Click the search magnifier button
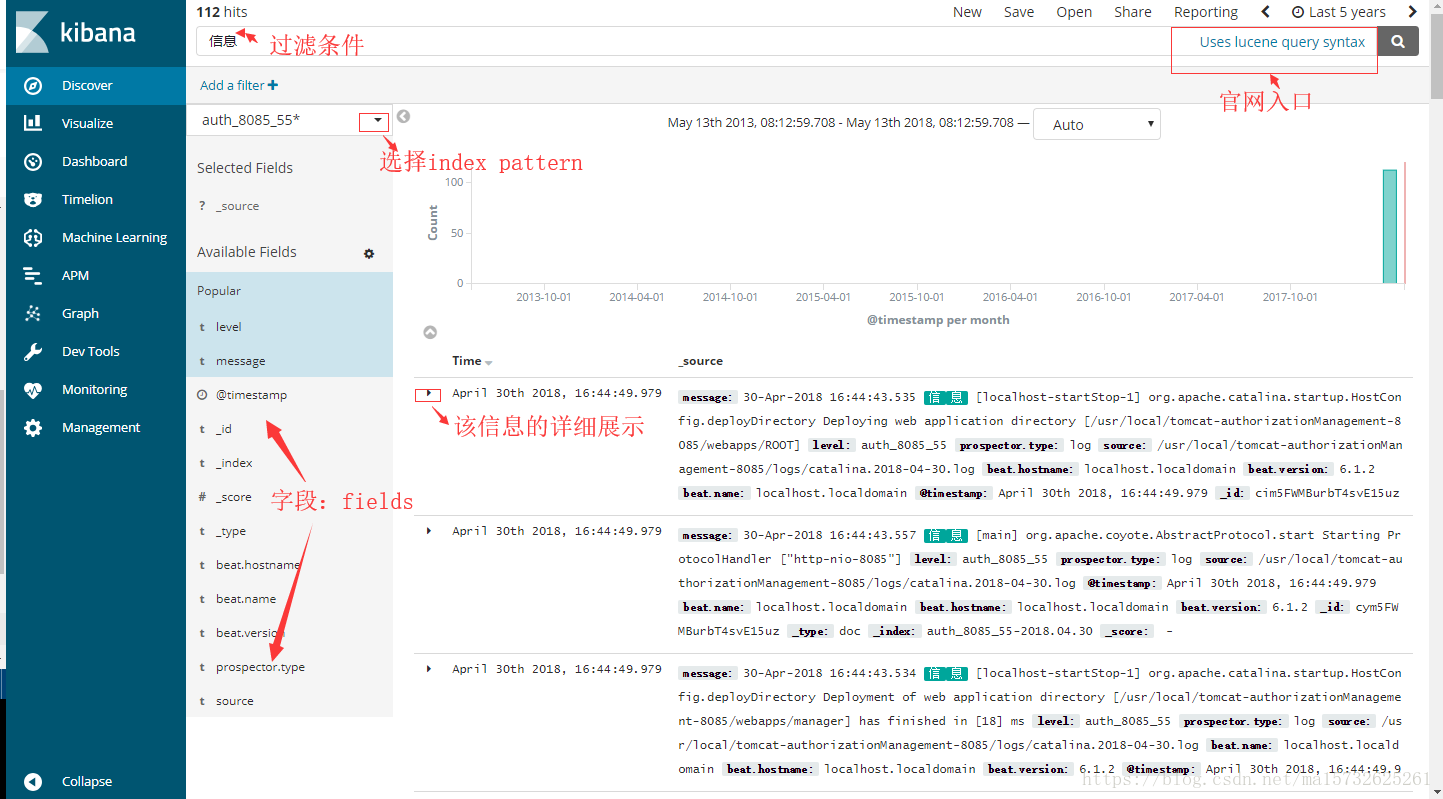Screen dimensions: 1443x799 (1397, 41)
